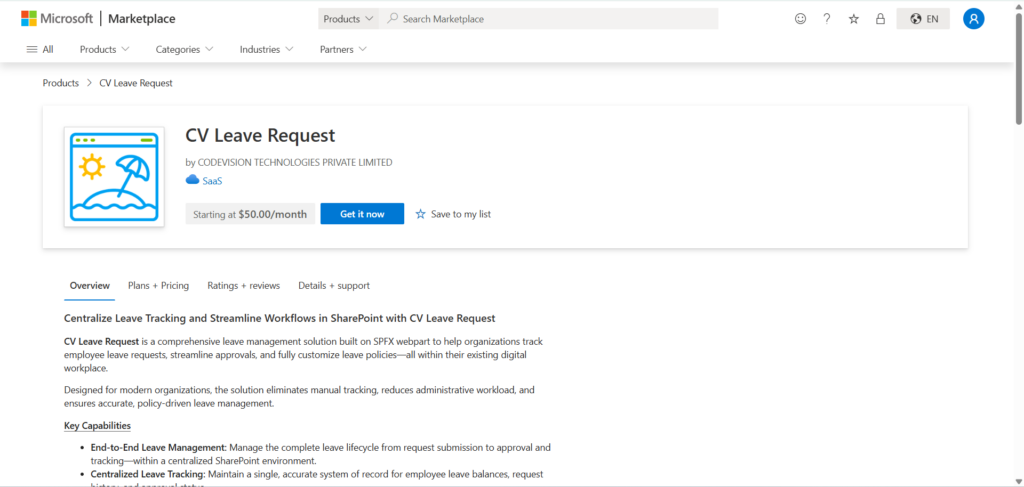Click the CV Leave Request title
This screenshot has width=1024, height=487.
[261, 135]
